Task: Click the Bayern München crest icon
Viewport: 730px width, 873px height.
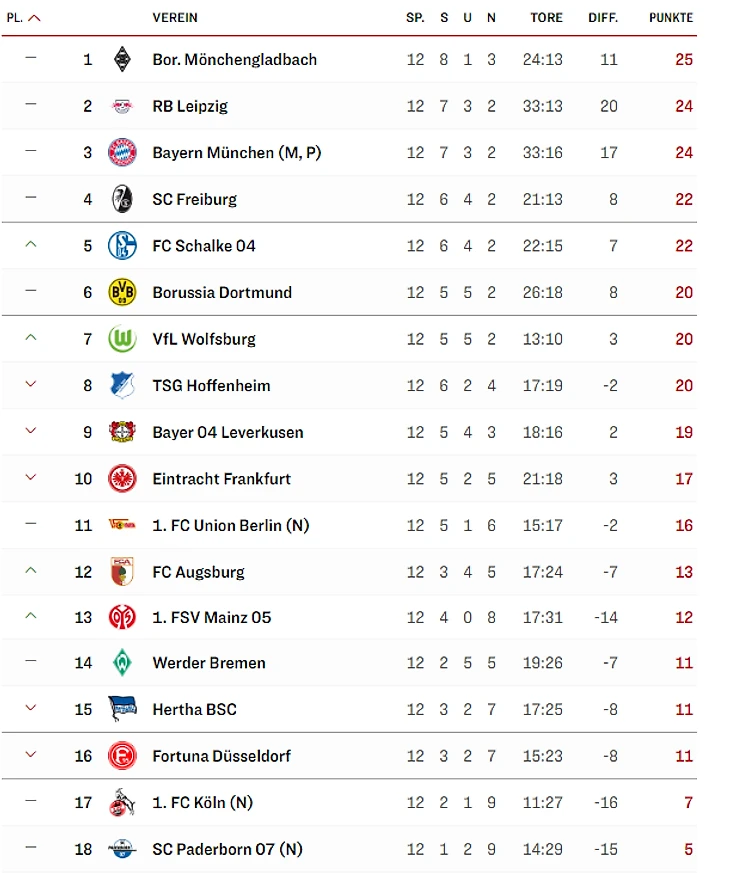Action: click(x=122, y=152)
